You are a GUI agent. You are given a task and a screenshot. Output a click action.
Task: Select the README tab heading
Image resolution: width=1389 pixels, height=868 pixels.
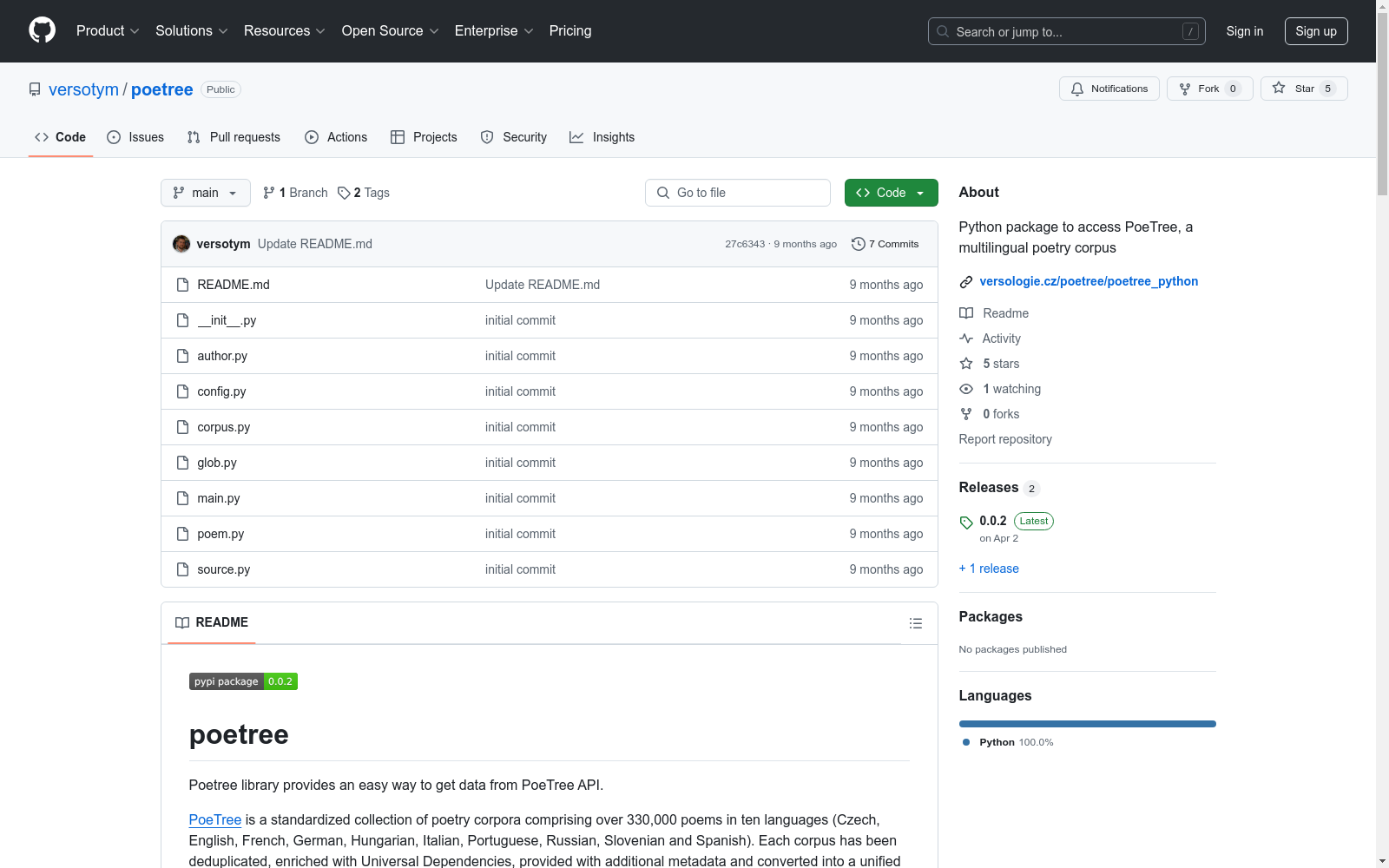pos(212,622)
